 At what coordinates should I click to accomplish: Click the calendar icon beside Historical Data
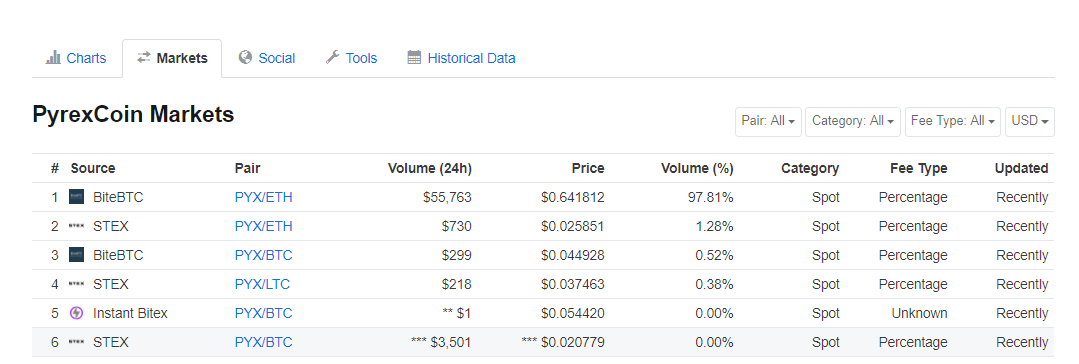(414, 57)
